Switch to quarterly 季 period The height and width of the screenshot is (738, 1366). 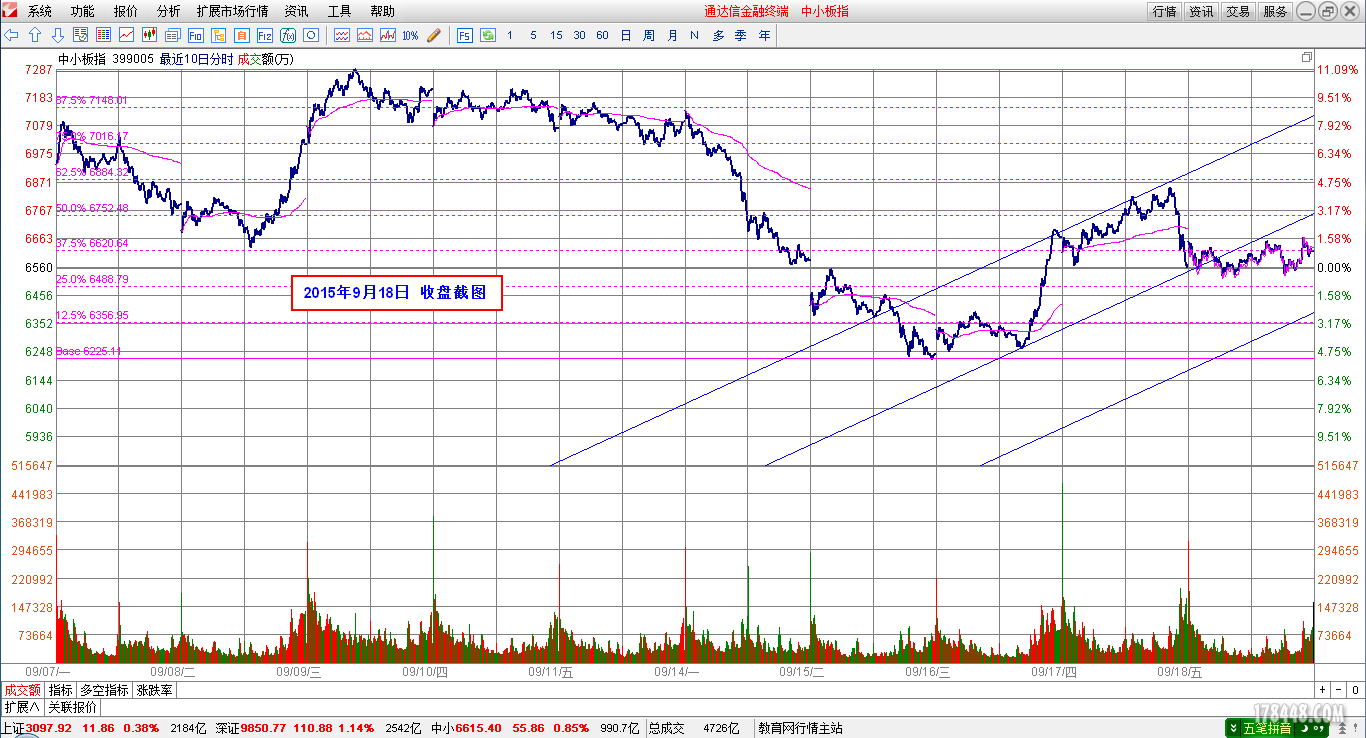741,35
